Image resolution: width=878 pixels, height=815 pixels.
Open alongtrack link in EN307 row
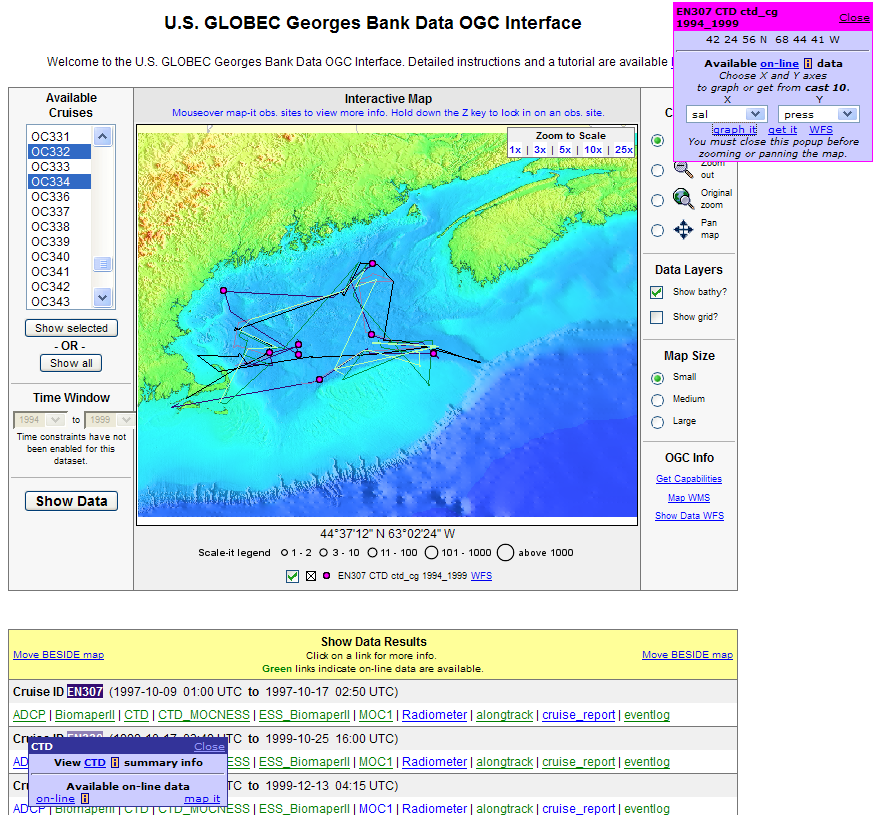click(505, 715)
